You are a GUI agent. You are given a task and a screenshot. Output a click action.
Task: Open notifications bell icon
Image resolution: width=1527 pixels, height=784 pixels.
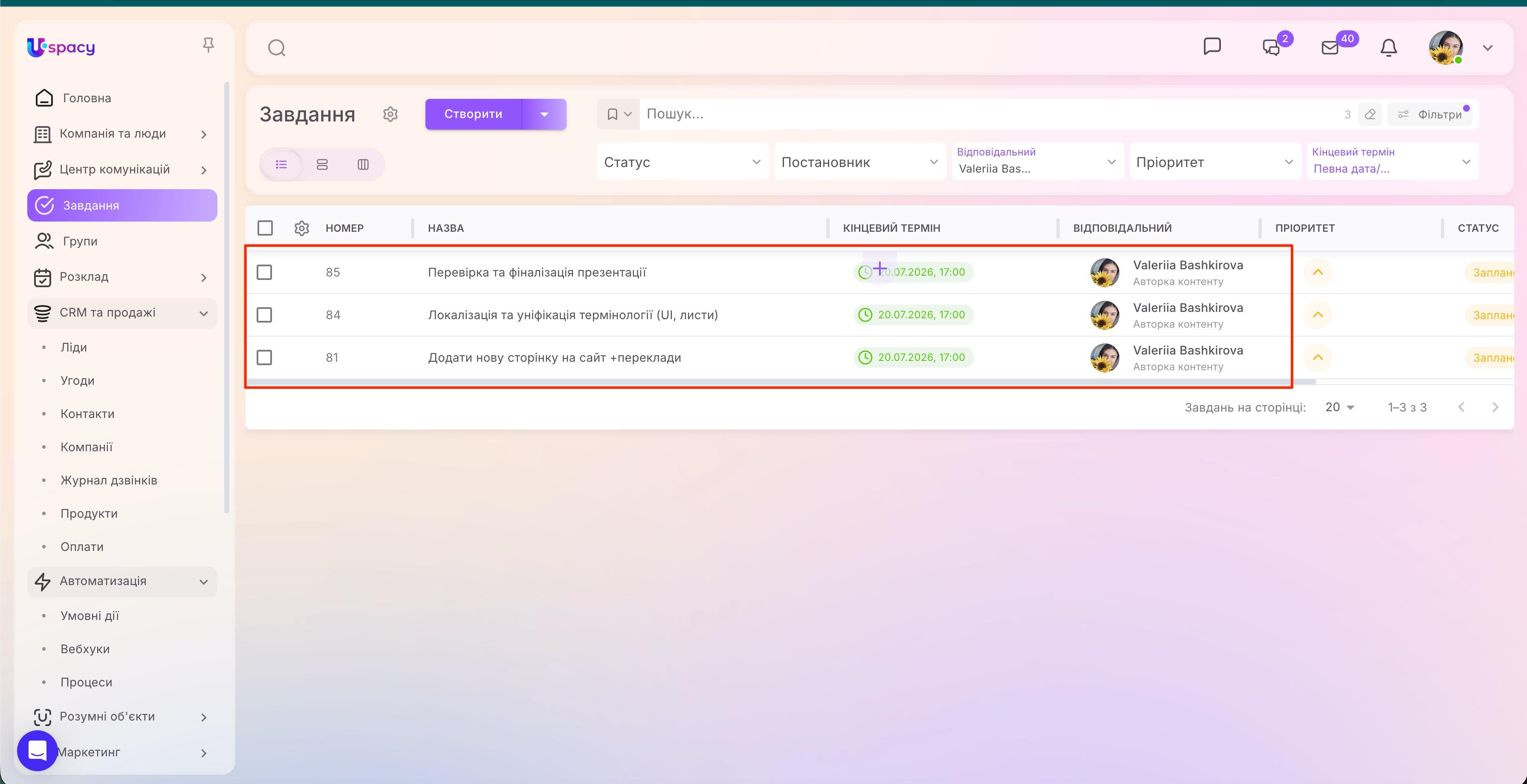tap(1388, 47)
